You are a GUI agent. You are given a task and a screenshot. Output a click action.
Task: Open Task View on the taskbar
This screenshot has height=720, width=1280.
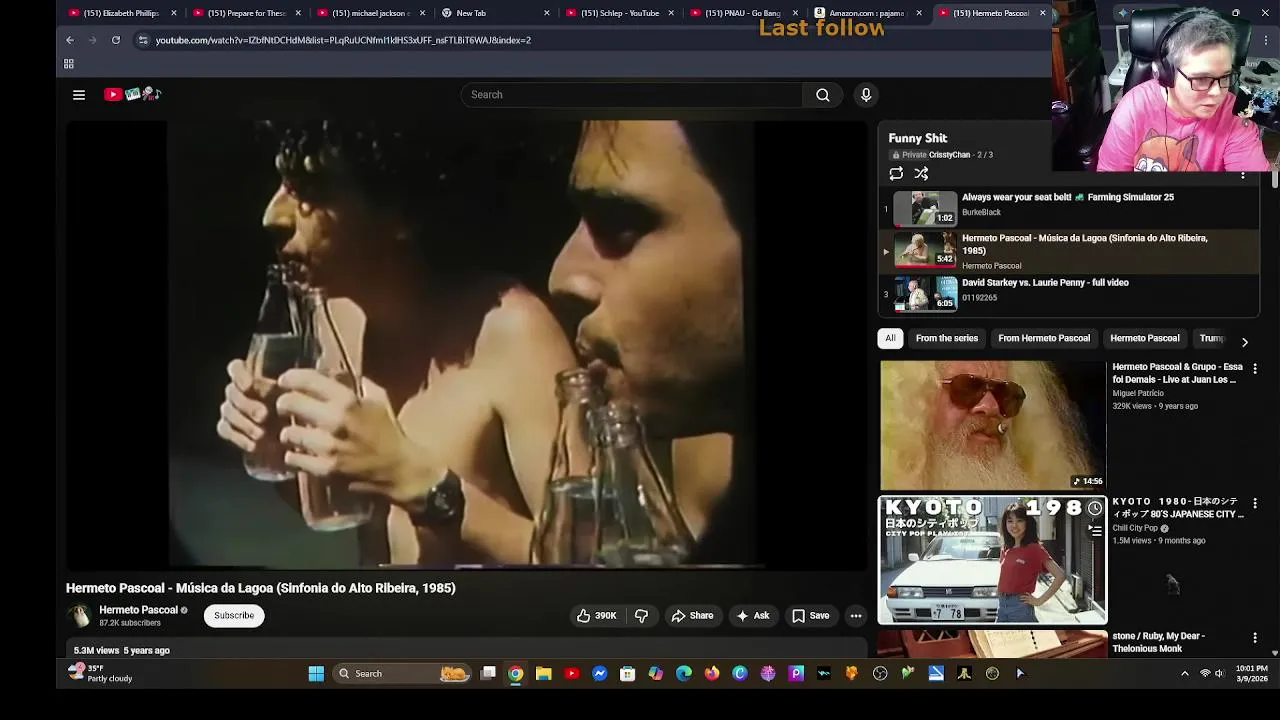(488, 674)
